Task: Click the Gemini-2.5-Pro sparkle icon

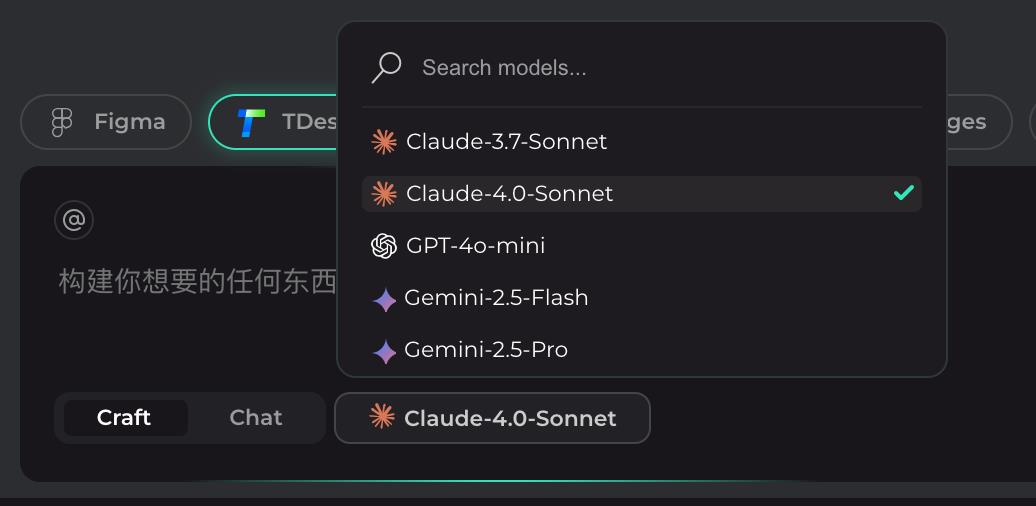Action: click(x=385, y=352)
